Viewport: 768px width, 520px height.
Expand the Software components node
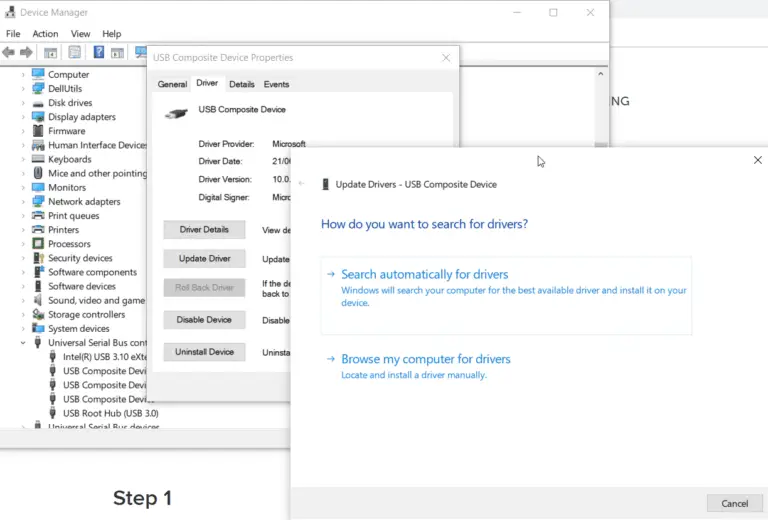point(23,272)
